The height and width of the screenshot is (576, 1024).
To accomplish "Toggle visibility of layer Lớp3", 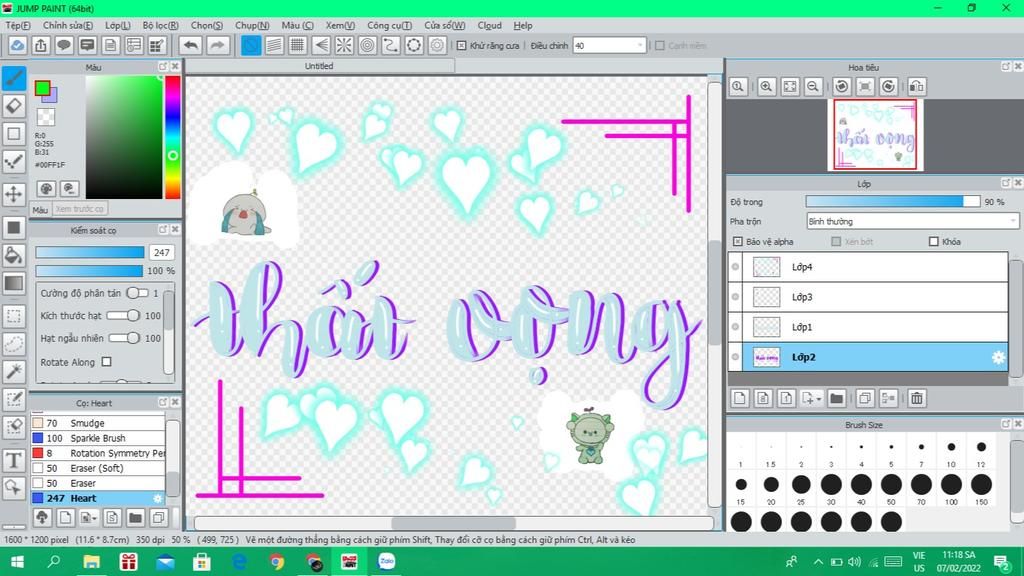I will pos(735,296).
